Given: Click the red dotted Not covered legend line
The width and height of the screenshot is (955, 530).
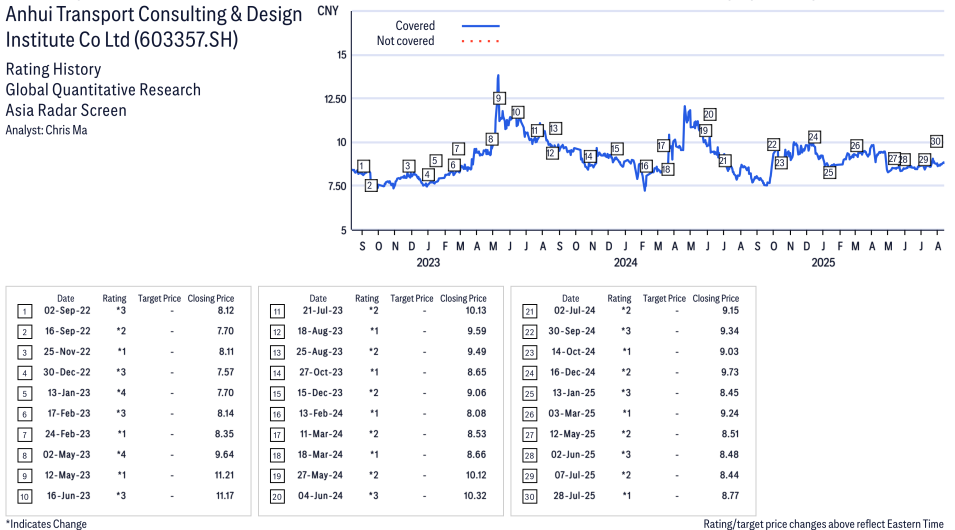Looking at the screenshot, I should 481,41.
